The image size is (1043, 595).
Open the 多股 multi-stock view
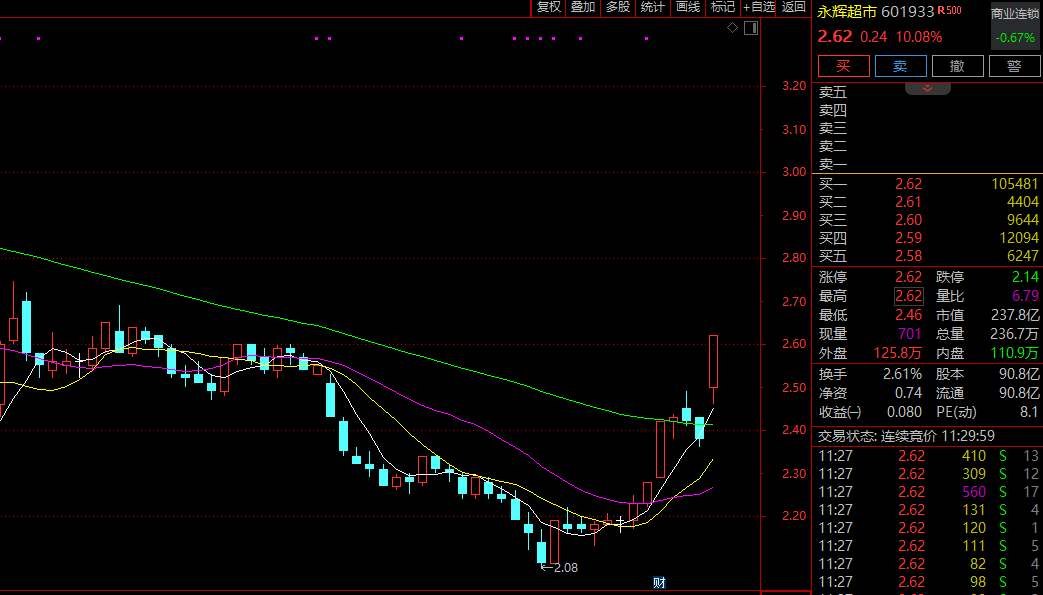tap(618, 7)
